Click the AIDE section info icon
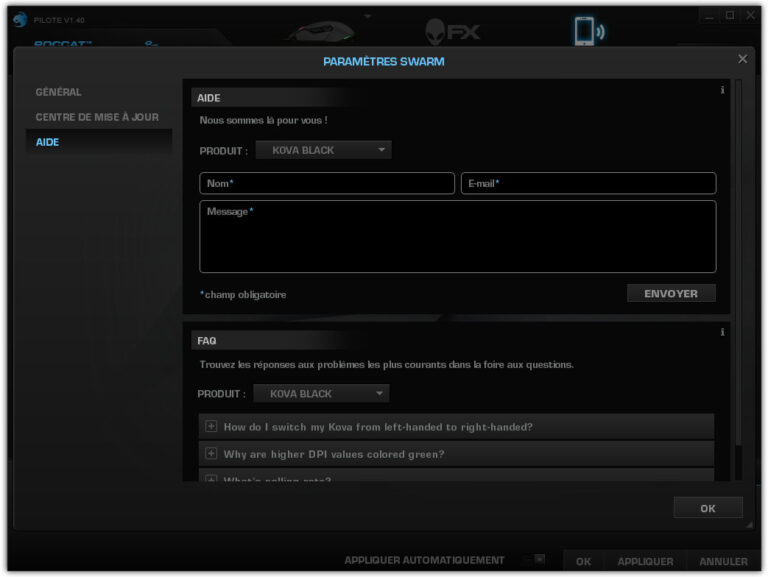 [x=722, y=90]
